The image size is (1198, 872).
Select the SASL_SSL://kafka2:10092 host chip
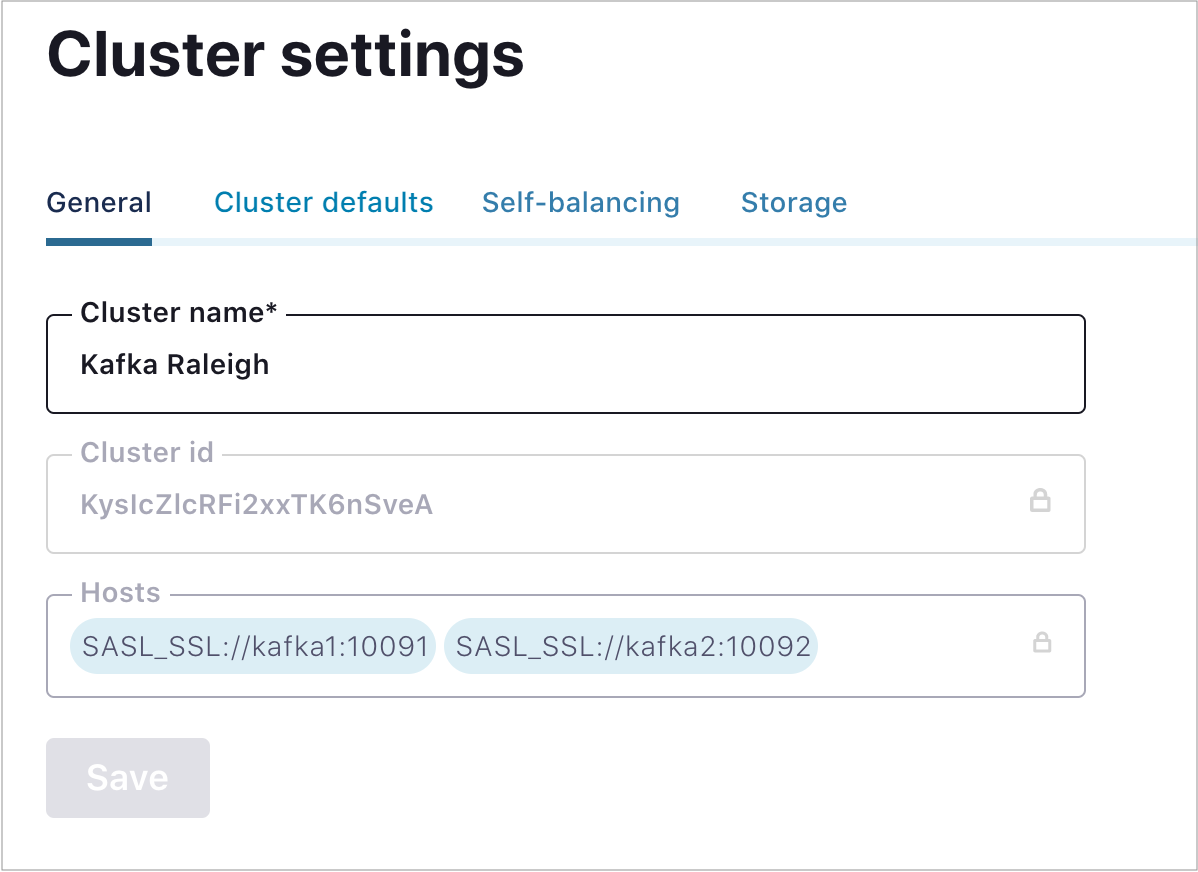click(x=631, y=647)
